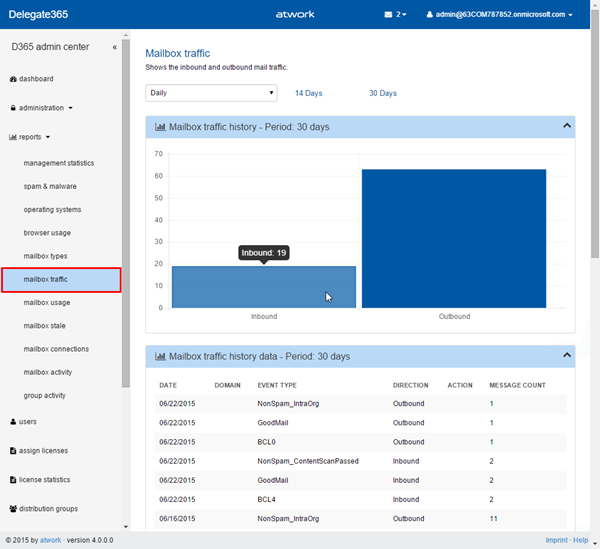
Task: Click the user account icon in the header
Action: tap(430, 15)
